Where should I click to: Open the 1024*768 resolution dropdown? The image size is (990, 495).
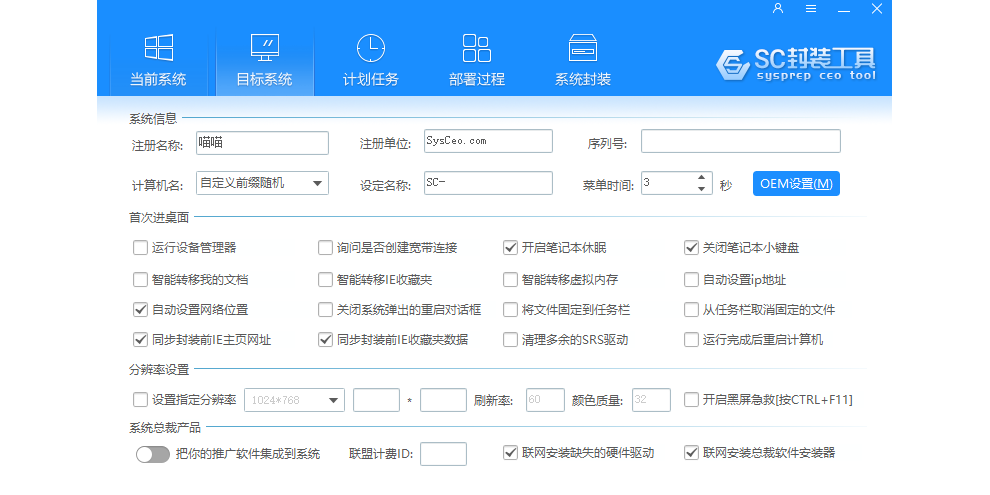(x=333, y=400)
